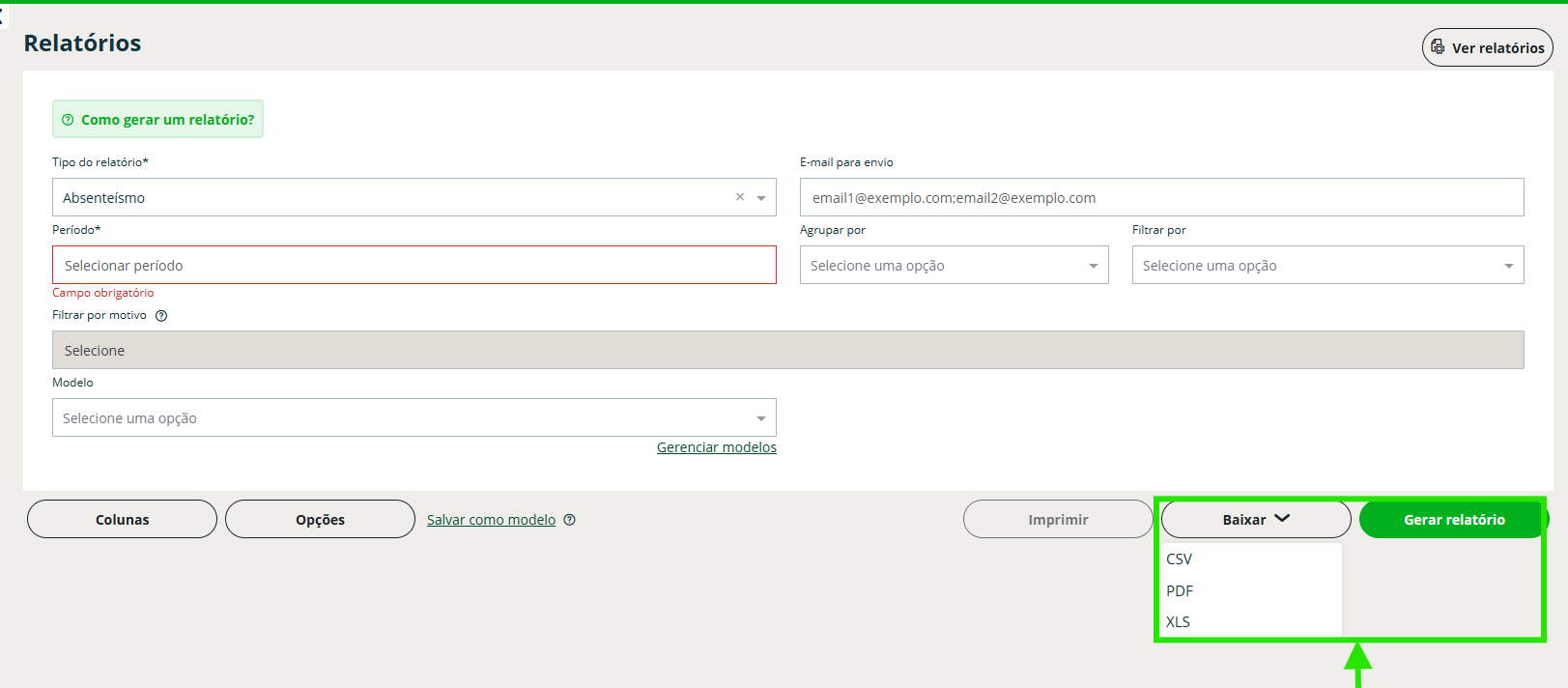Click the Relatórios page heading
This screenshot has width=1568, height=688.
click(x=82, y=43)
